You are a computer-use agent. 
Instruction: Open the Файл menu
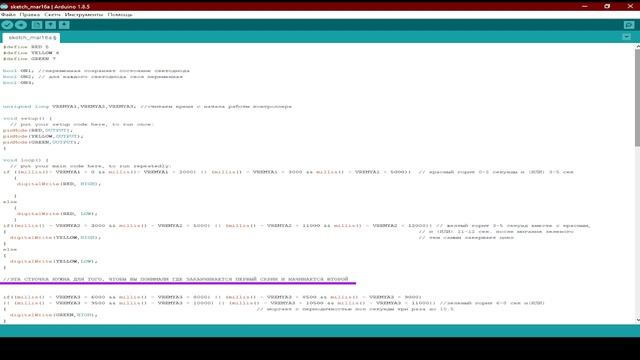(x=8, y=15)
